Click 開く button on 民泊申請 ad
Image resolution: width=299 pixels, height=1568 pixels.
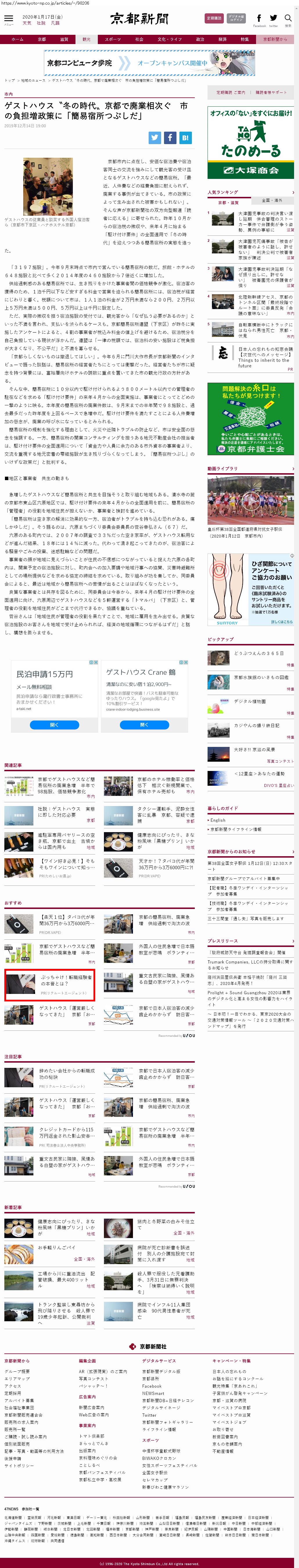point(54,724)
